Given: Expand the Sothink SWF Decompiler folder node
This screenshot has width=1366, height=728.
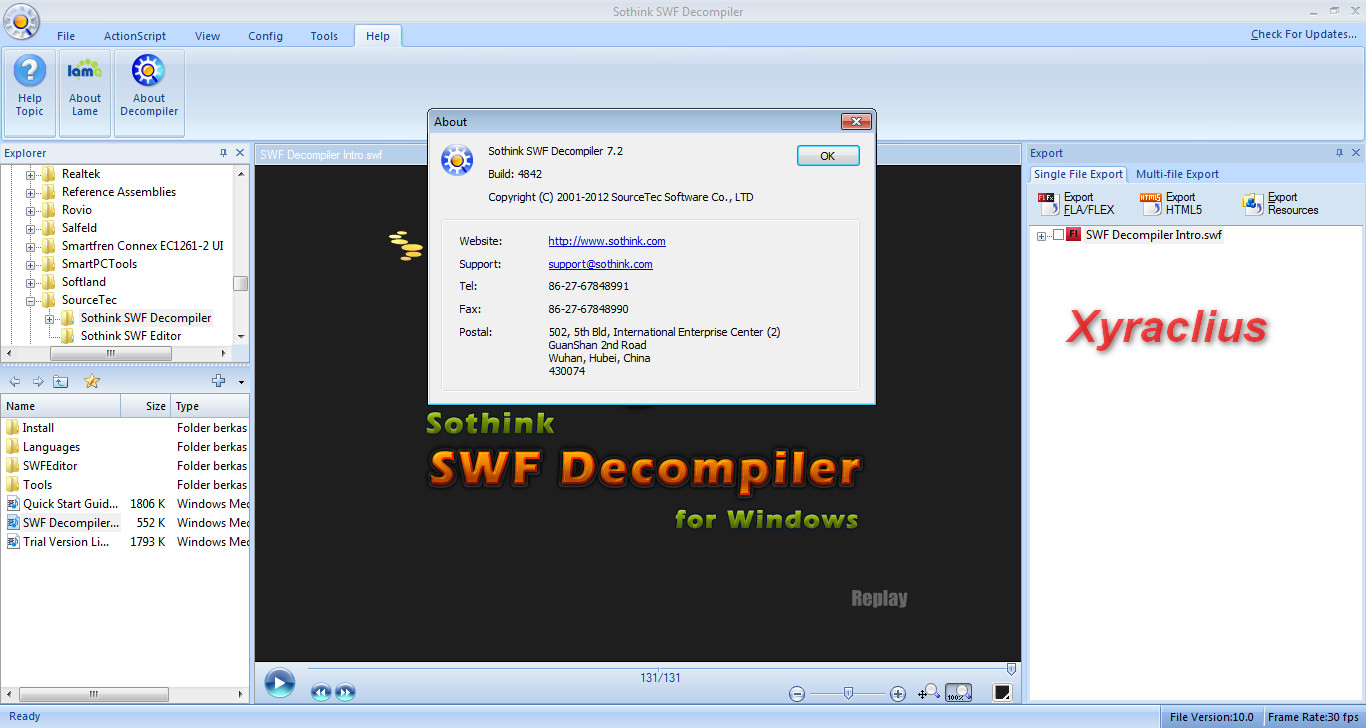Looking at the screenshot, I should pyautogui.click(x=50, y=318).
